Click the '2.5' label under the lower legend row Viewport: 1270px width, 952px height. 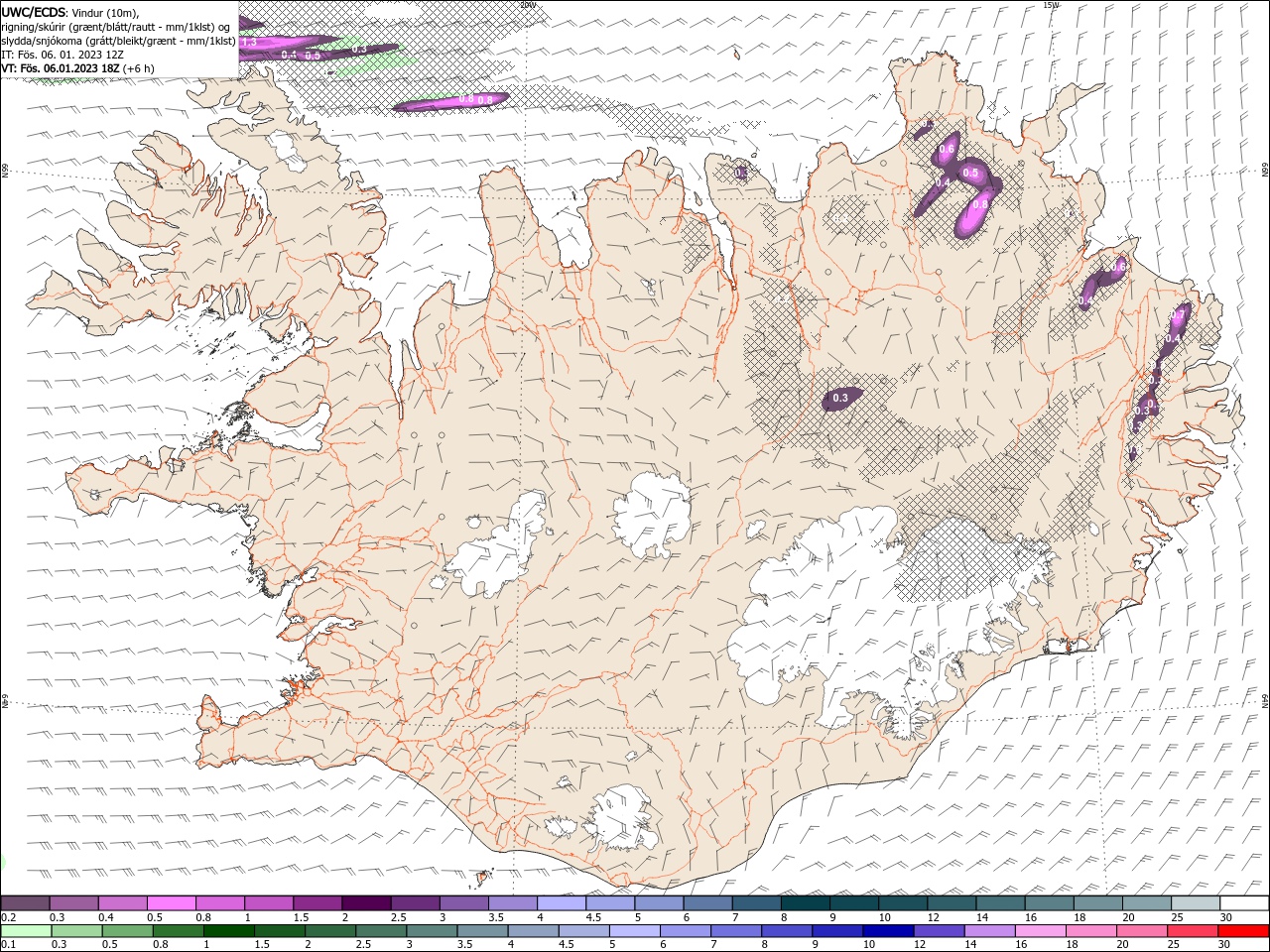(x=363, y=945)
